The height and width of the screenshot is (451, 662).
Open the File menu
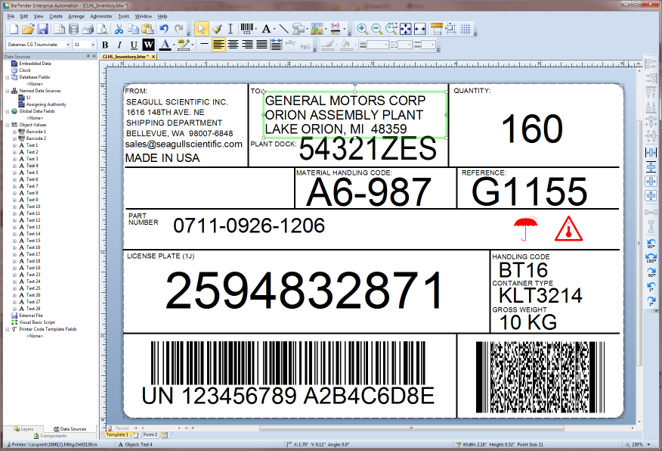11,16
